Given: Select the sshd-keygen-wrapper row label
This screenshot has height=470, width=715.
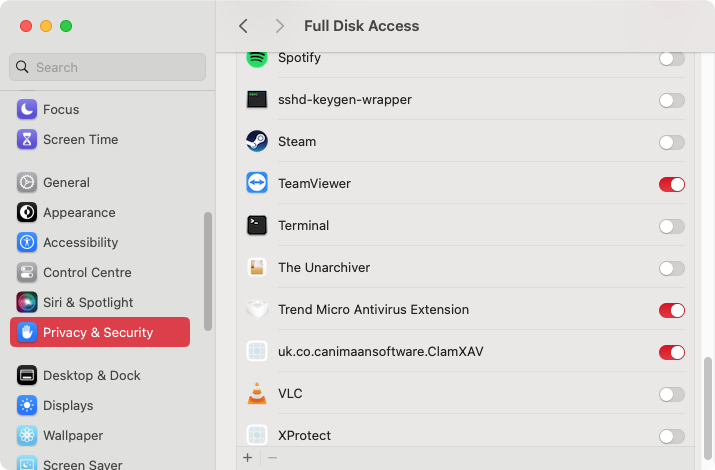Looking at the screenshot, I should (345, 100).
